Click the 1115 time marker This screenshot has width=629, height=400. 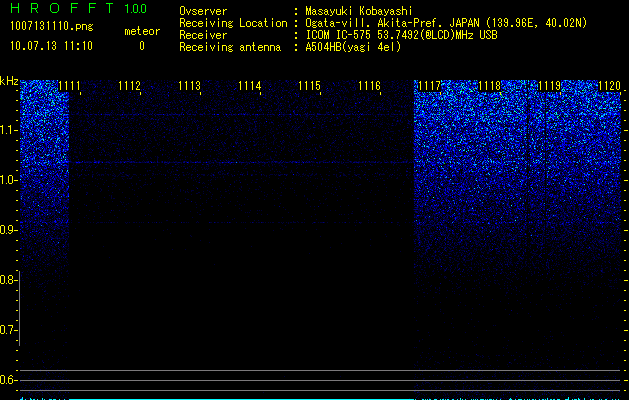[x=310, y=86]
